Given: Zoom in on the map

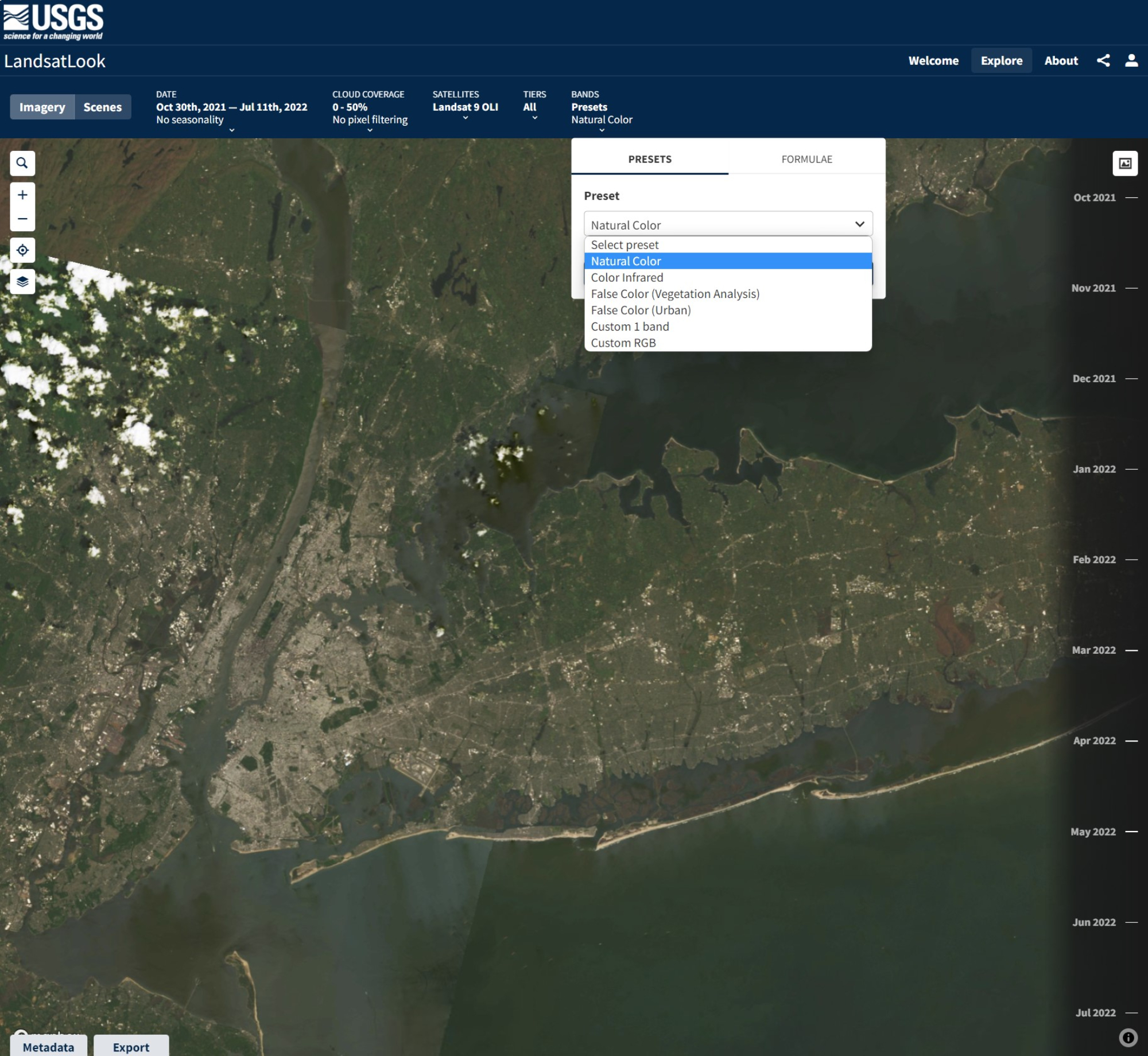Looking at the screenshot, I should pyautogui.click(x=22, y=195).
